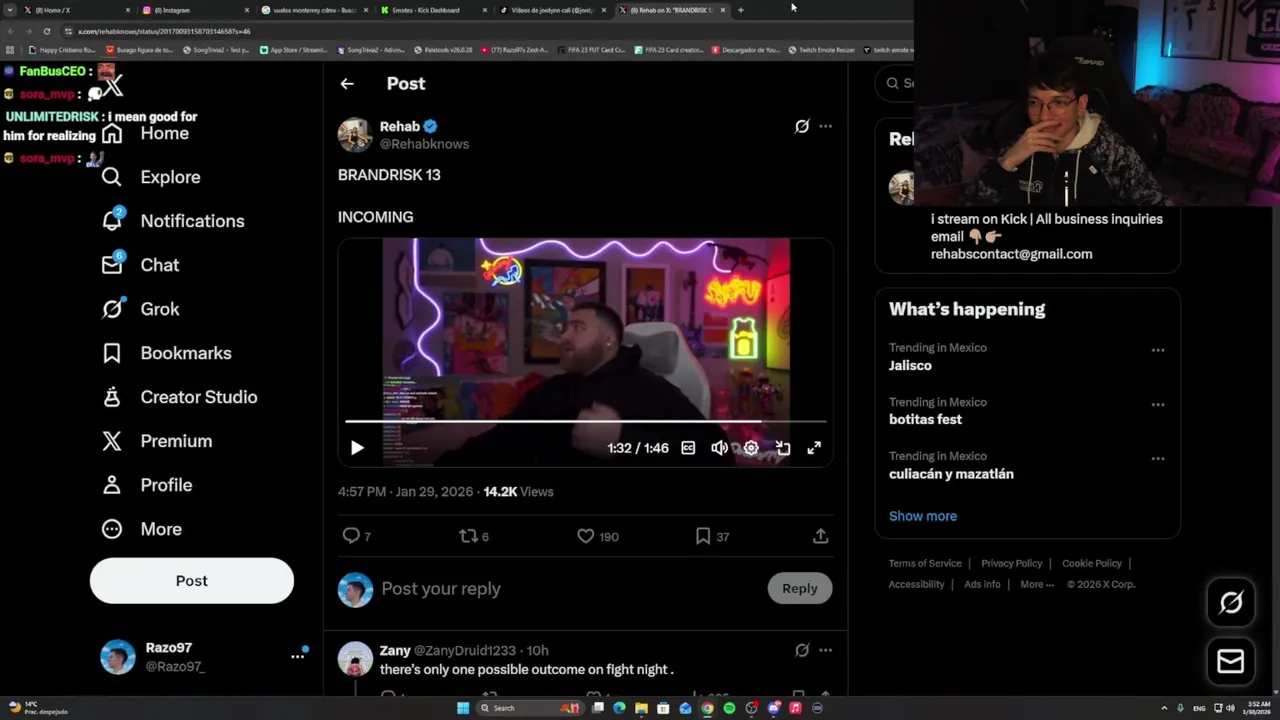1280x720 pixels.
Task: Open Explore search icon in sidebar
Action: 112,177
